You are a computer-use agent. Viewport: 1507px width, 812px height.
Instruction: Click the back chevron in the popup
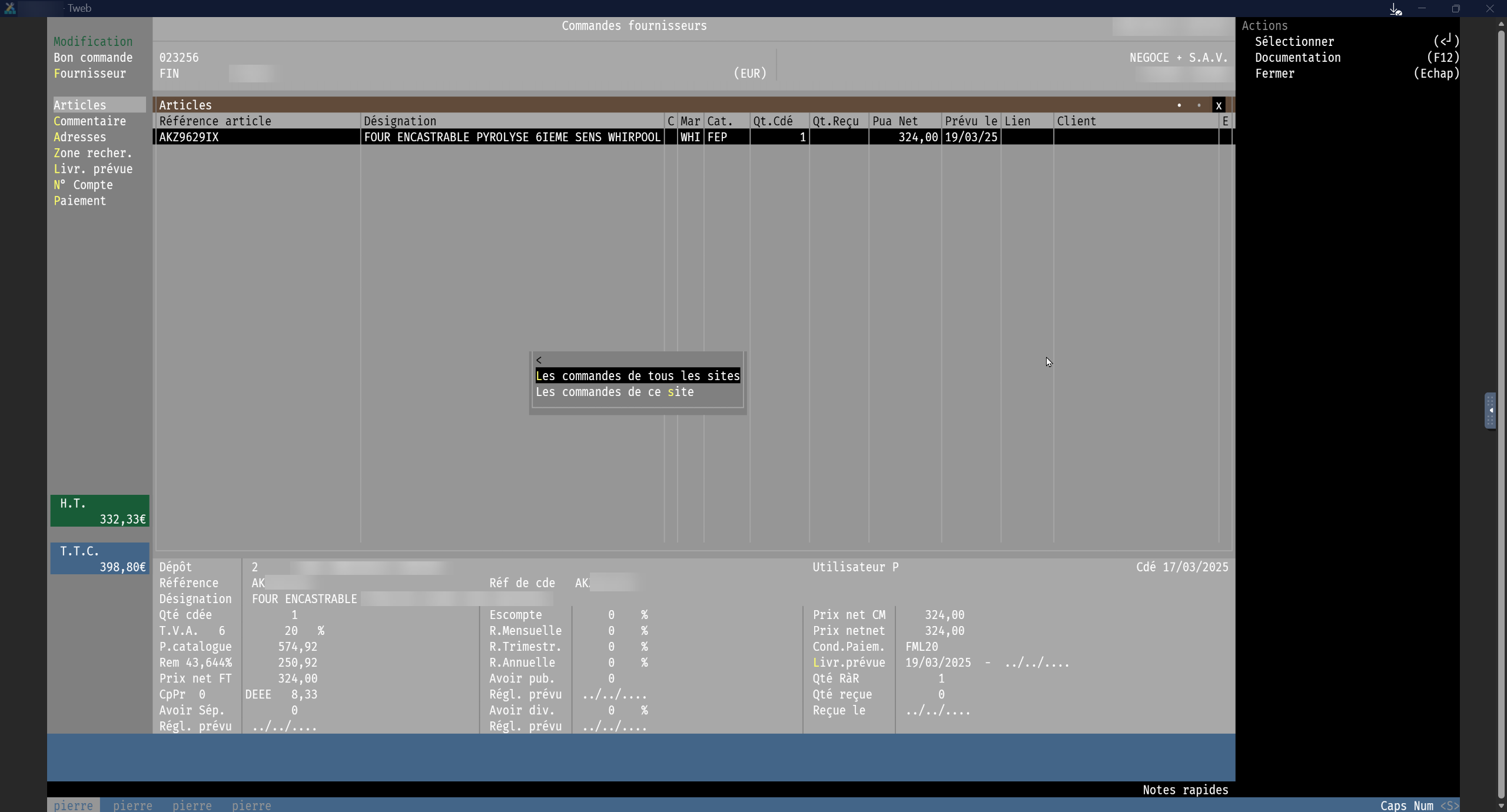click(539, 360)
